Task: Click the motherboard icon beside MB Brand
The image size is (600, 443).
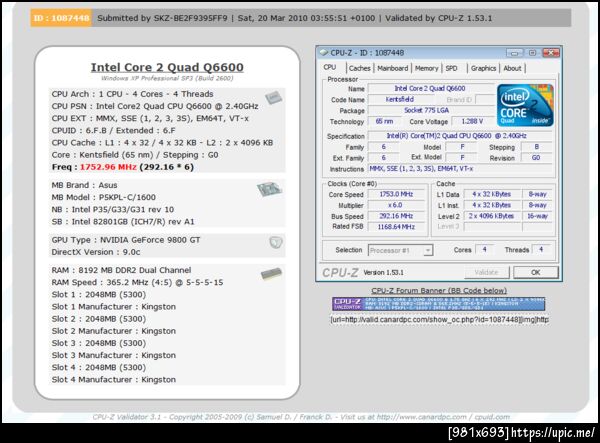Action: (x=269, y=189)
